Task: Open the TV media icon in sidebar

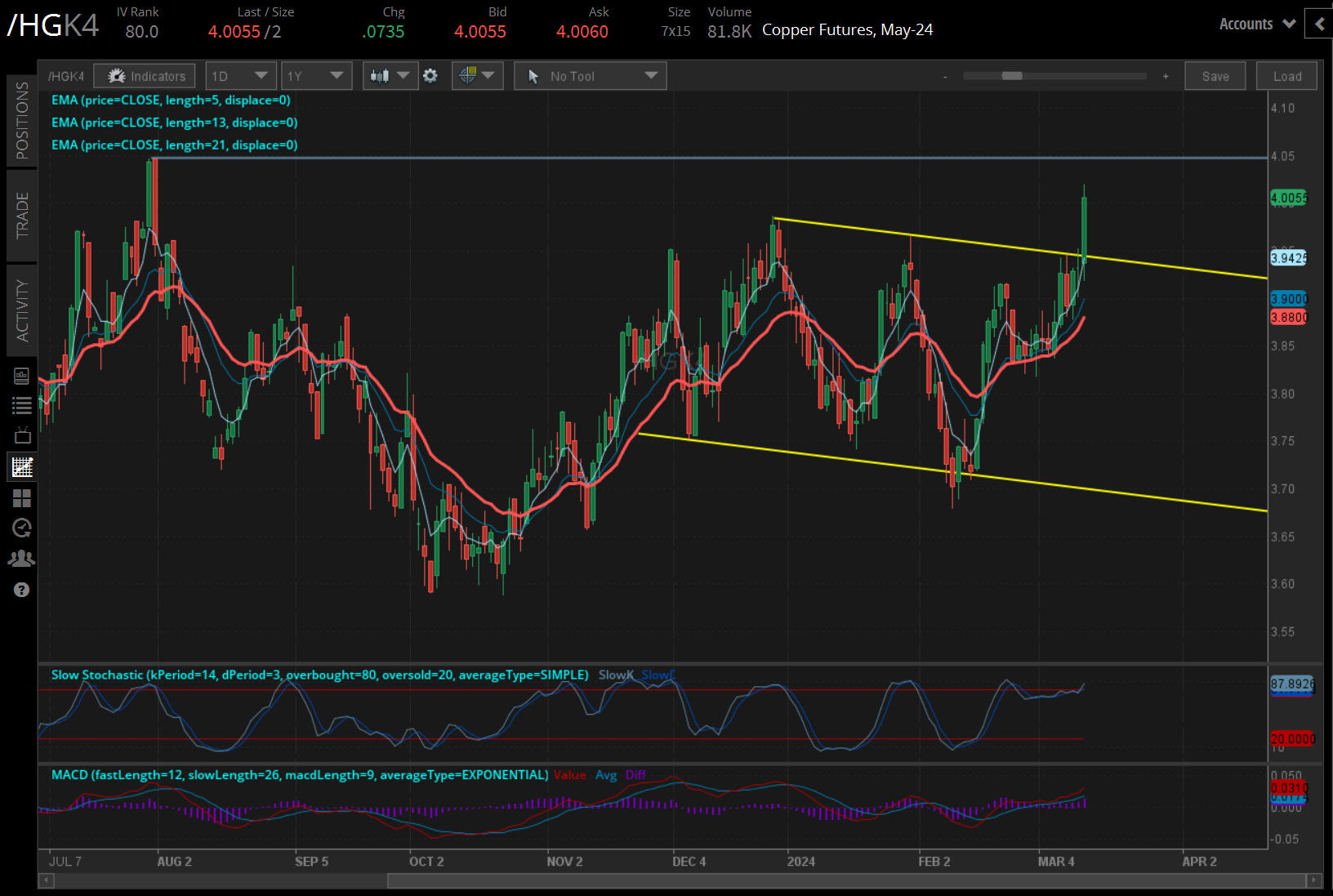Action: (x=22, y=436)
